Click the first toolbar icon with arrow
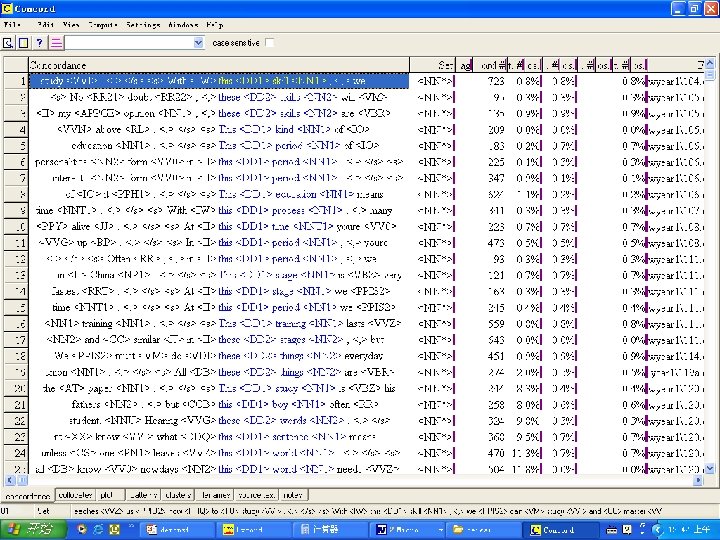This screenshot has width=720, height=540. tap(8, 43)
